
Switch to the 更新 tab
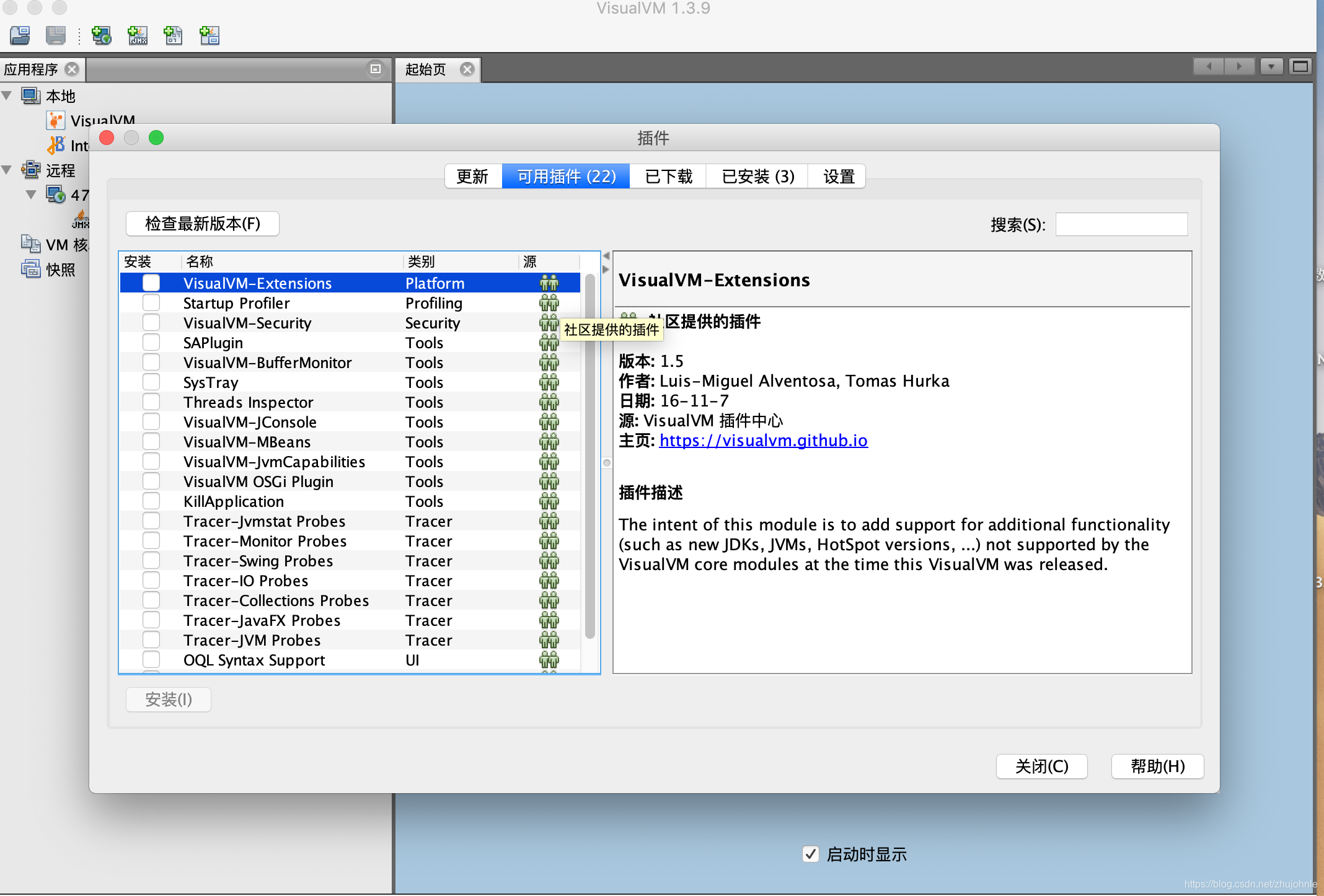pyautogui.click(x=473, y=177)
